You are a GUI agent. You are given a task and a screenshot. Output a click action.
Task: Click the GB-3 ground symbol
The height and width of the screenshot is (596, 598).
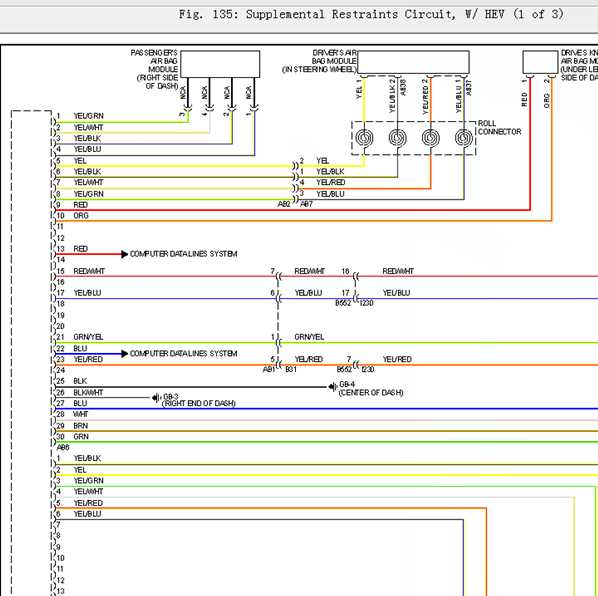coord(156,398)
